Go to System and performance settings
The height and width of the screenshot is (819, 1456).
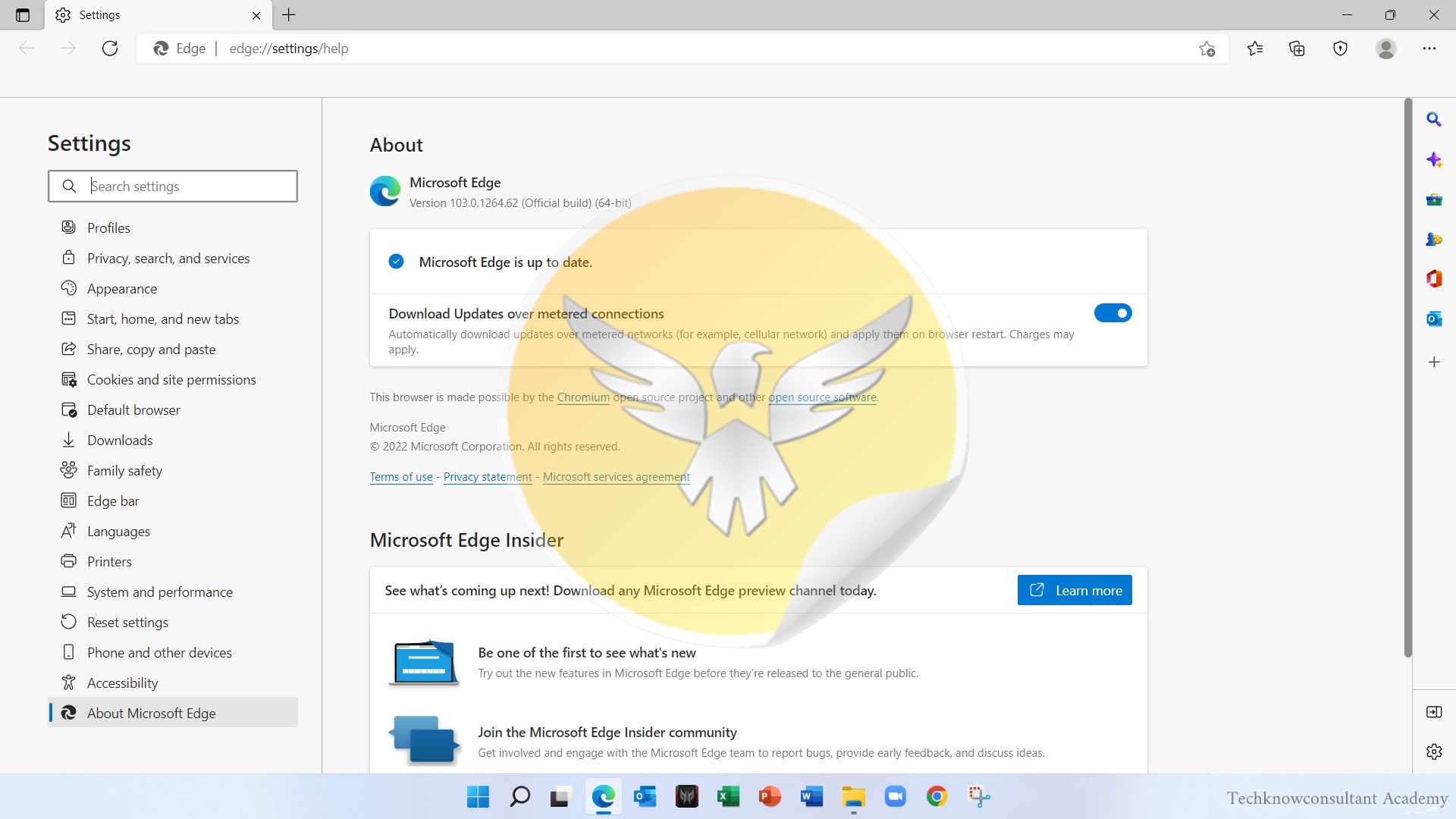[x=159, y=592]
